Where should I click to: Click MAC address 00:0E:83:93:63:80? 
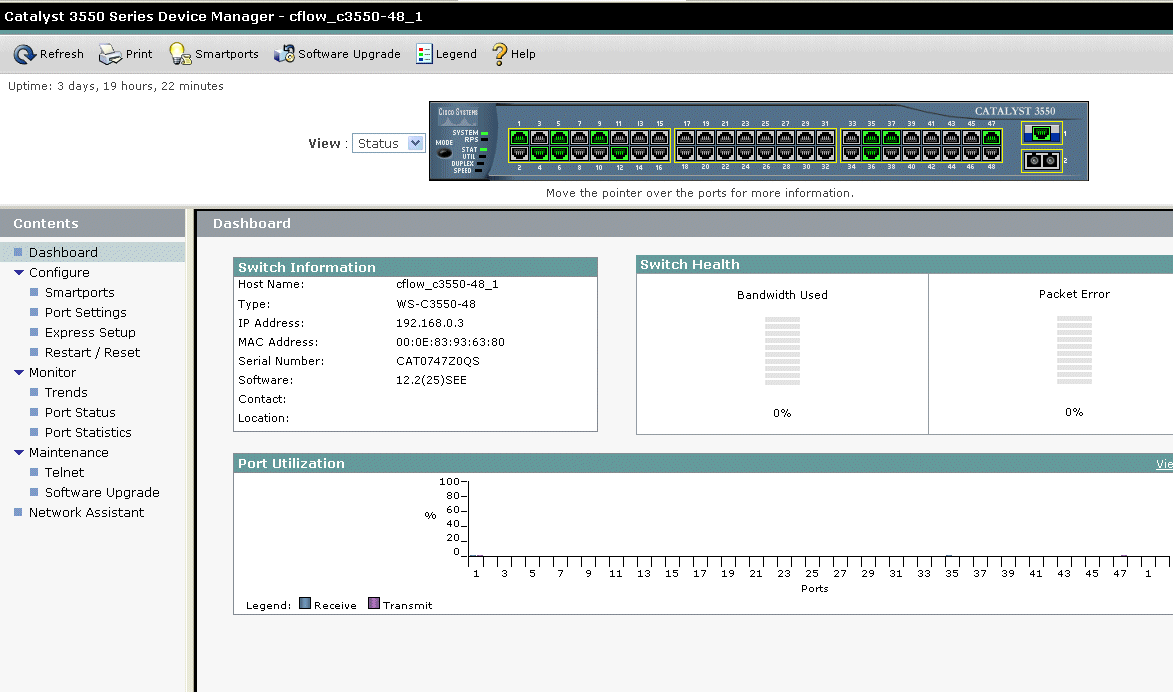[450, 342]
